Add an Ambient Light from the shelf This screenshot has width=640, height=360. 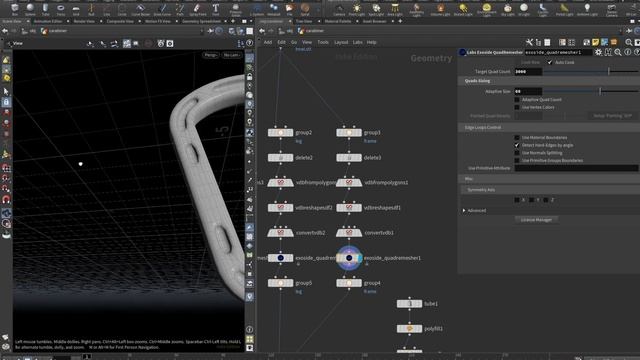pyautogui.click(x=587, y=9)
